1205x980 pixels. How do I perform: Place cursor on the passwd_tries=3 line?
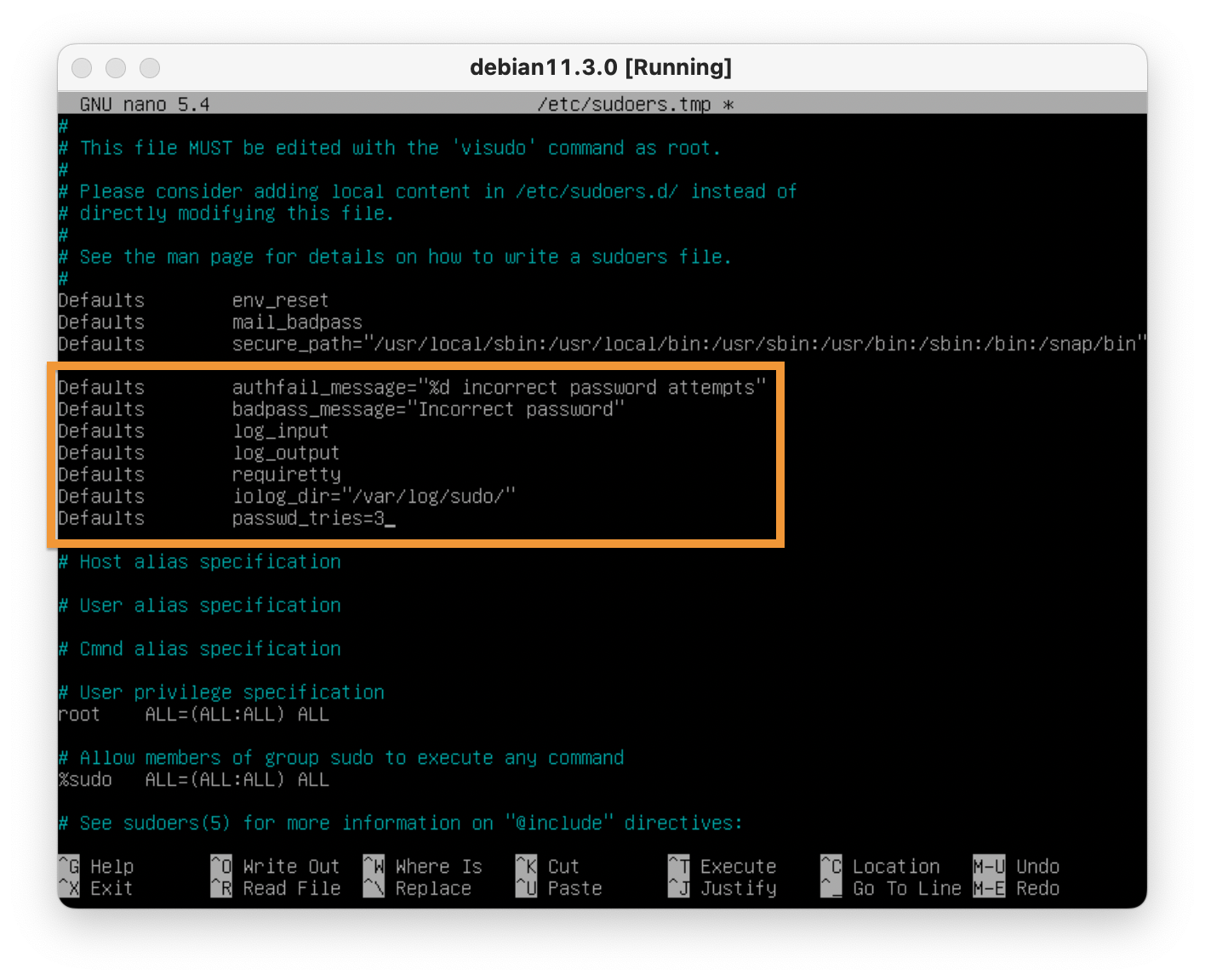308,518
